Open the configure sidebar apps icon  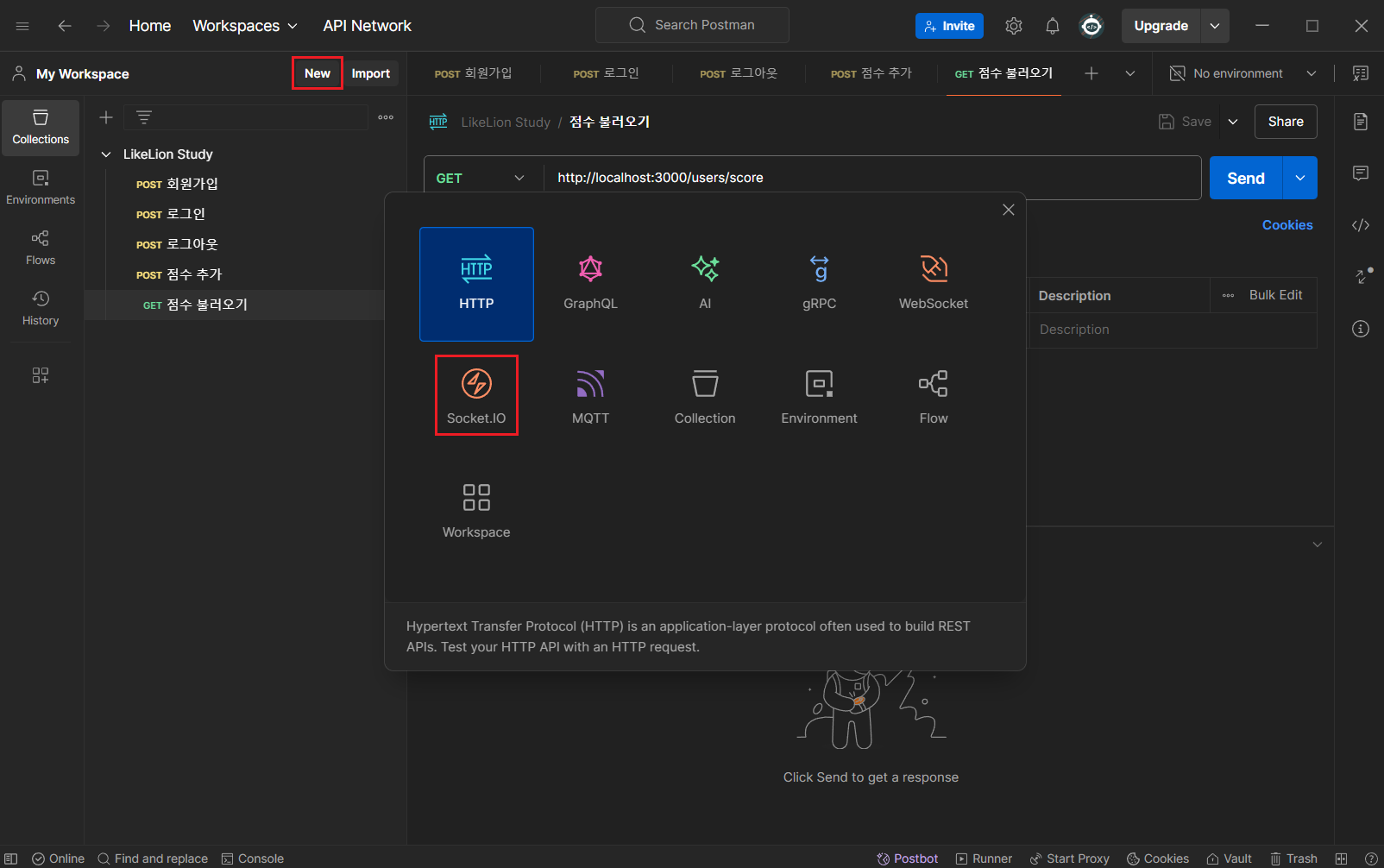point(41,375)
